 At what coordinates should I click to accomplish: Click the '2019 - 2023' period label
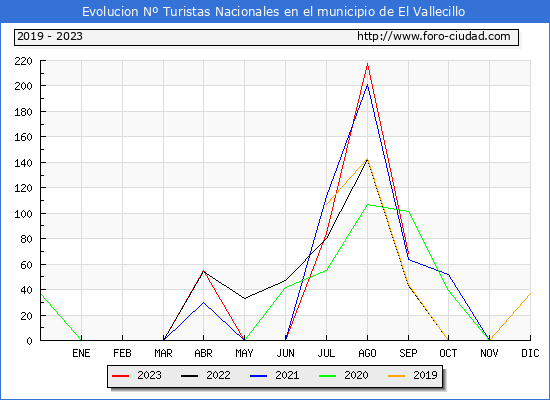(50, 36)
